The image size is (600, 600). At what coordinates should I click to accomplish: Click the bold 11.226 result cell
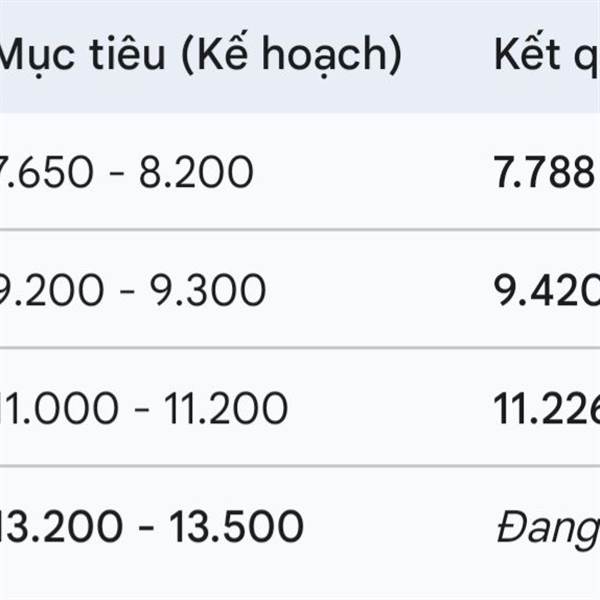click(x=547, y=408)
